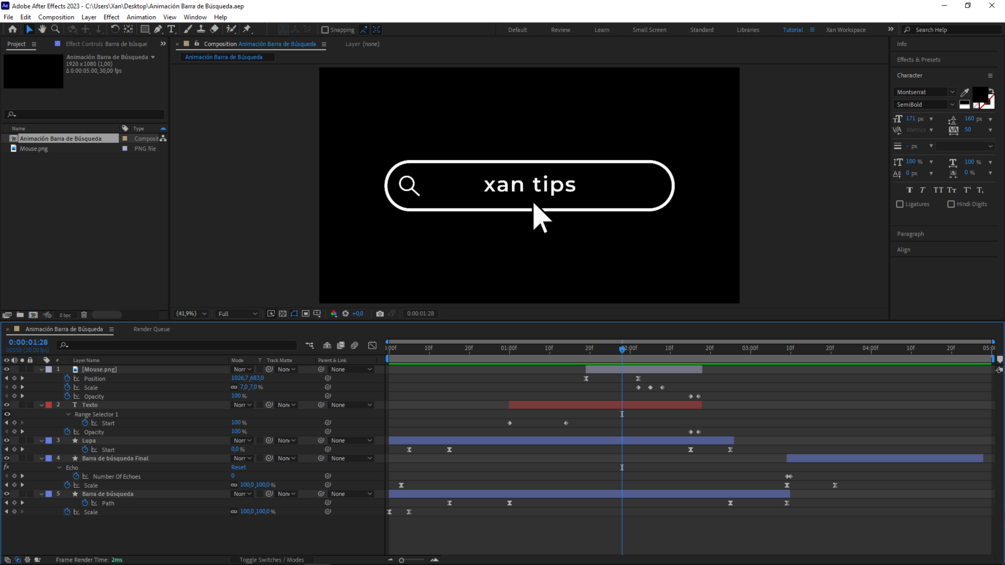Click the All Caps button in Character panel
Screen dimensions: 1005x565
pyautogui.click(x=938, y=190)
